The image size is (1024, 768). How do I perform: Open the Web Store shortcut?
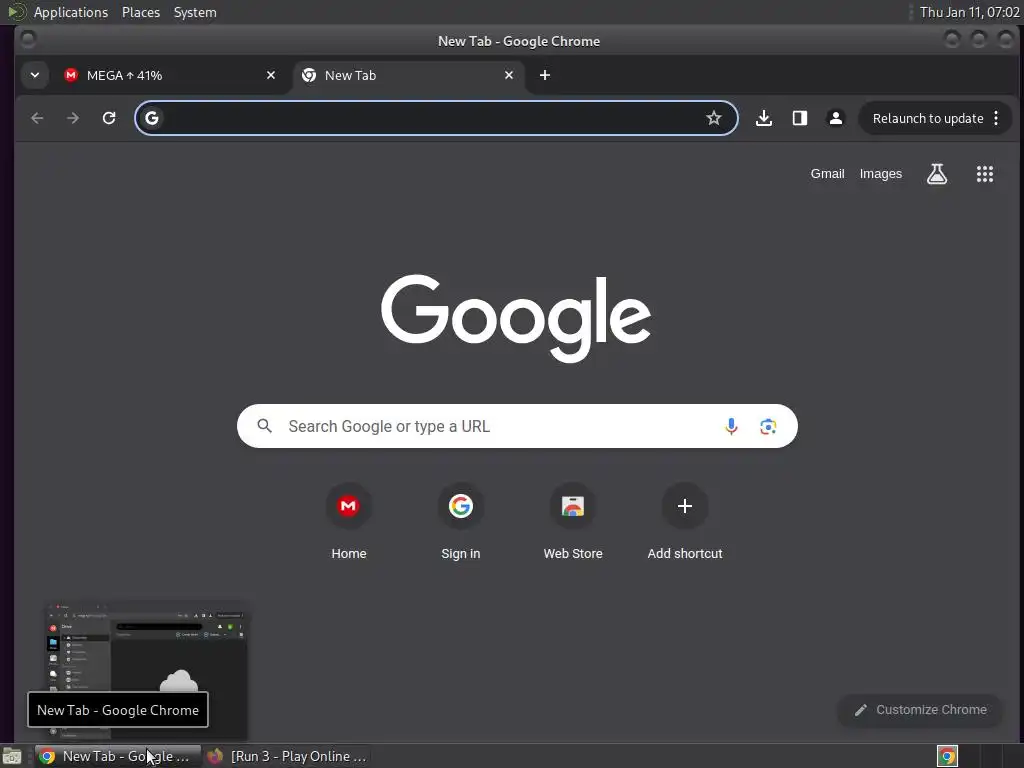[x=573, y=521]
